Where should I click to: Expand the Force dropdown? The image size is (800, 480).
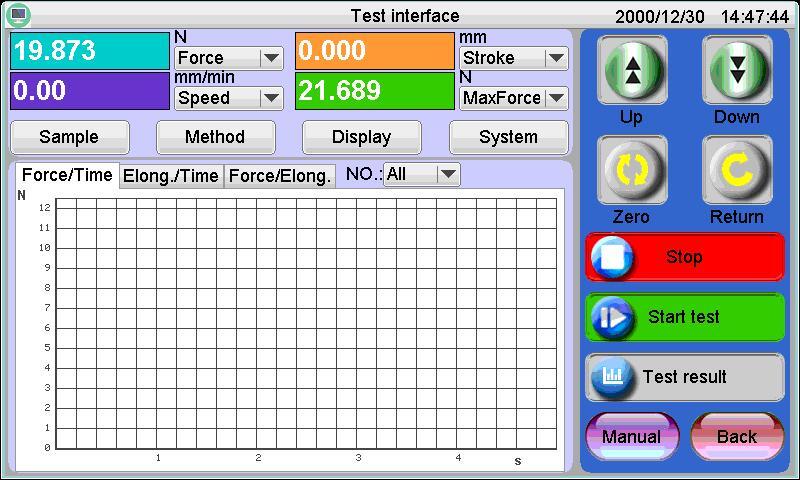(x=271, y=58)
